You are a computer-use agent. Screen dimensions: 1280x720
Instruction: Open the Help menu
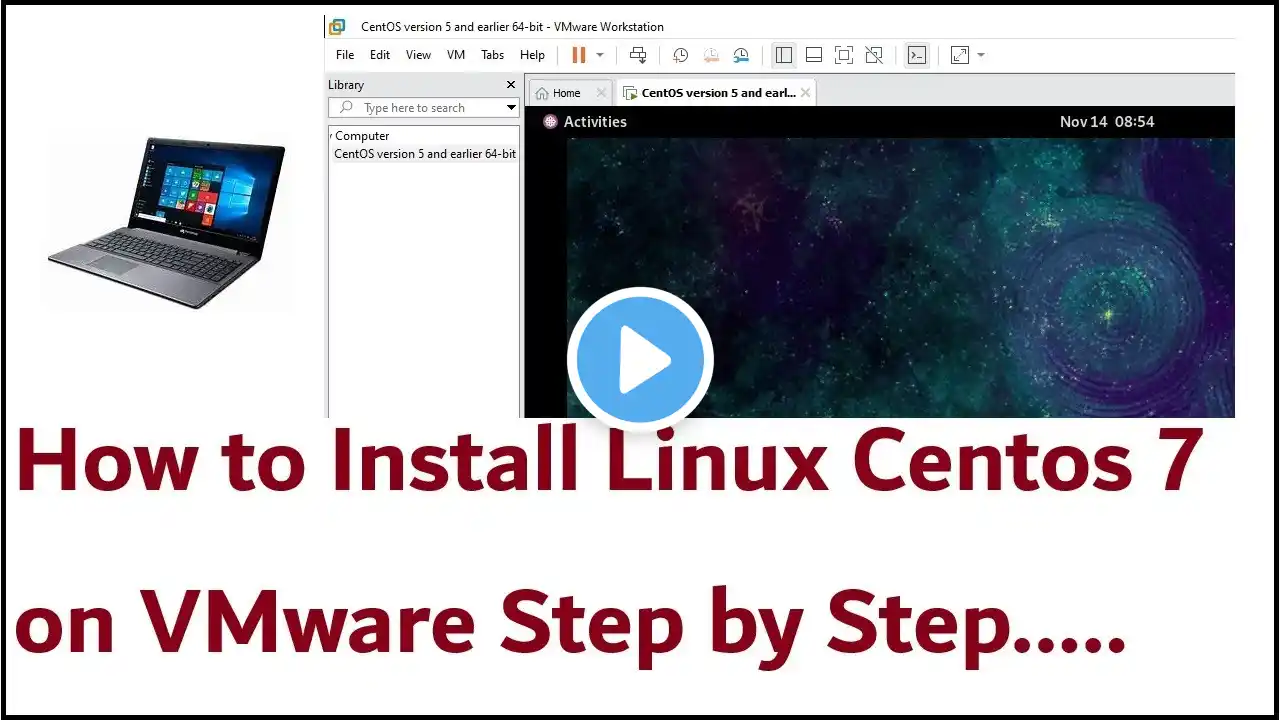click(532, 55)
